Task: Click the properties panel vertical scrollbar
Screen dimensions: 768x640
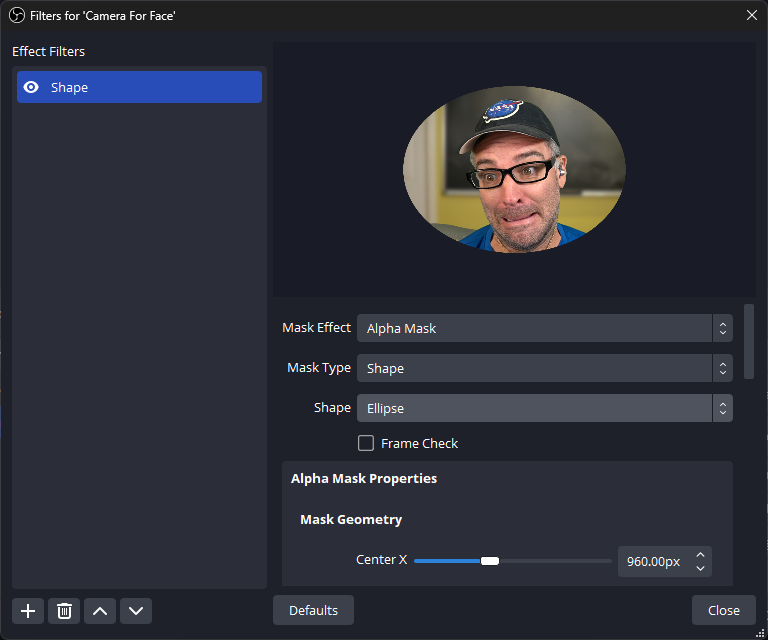Action: click(x=749, y=342)
